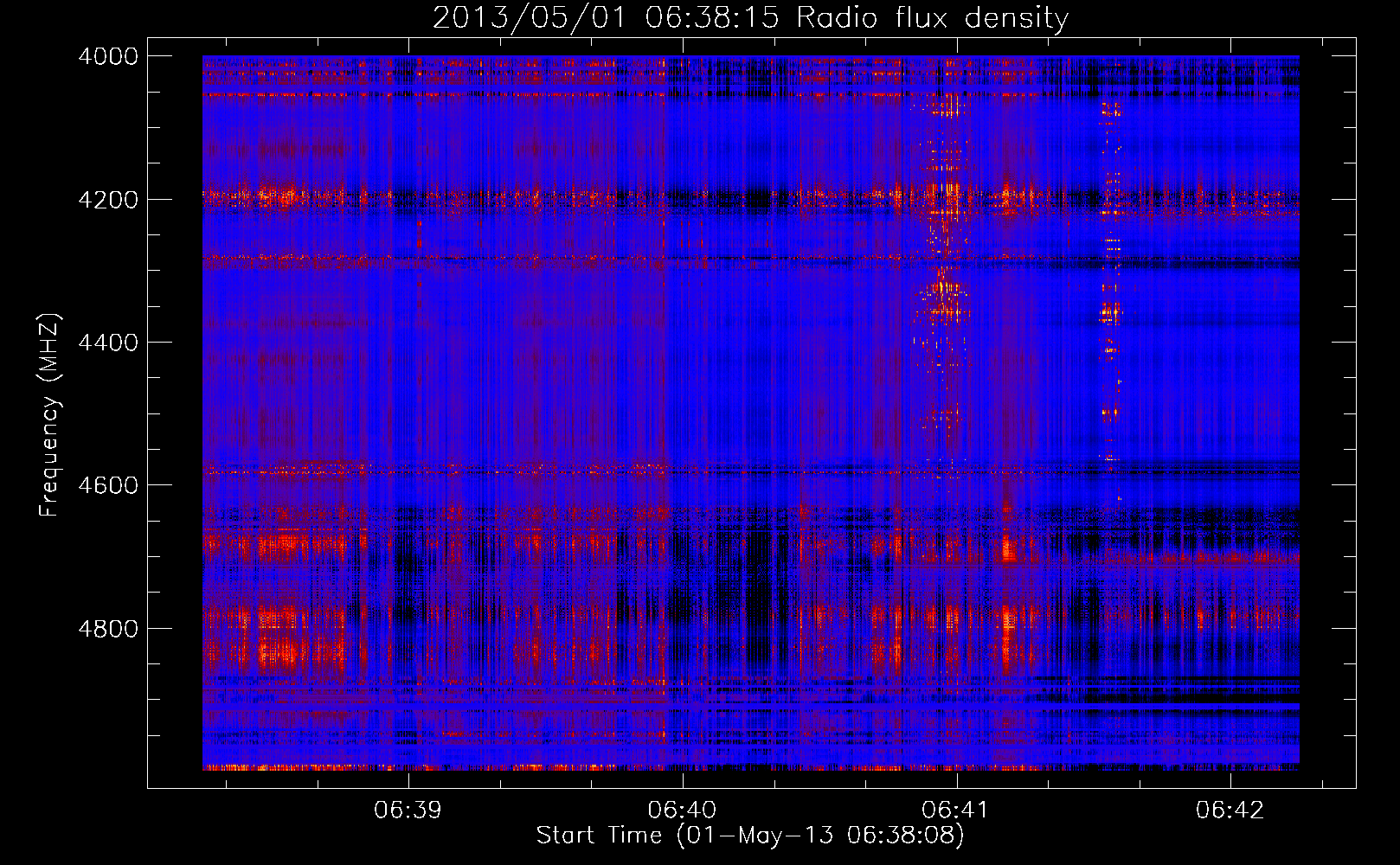Click the plot title '2013/05/01 06:38:15 Radio flux density'

(750, 17)
